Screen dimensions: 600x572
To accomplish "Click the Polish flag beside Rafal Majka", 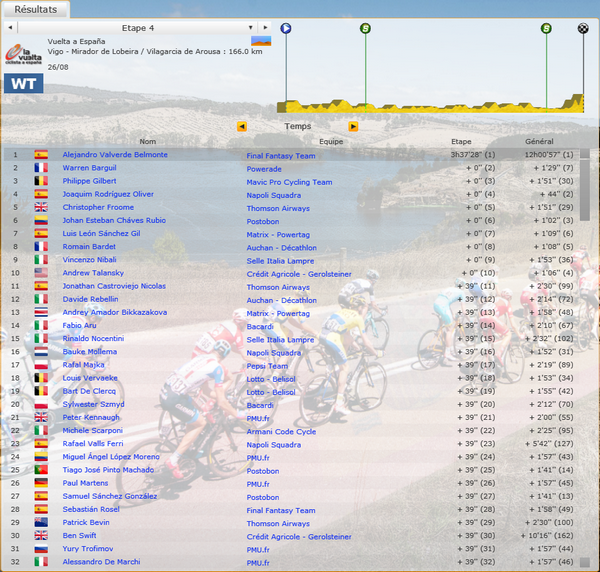I will click(x=41, y=365).
